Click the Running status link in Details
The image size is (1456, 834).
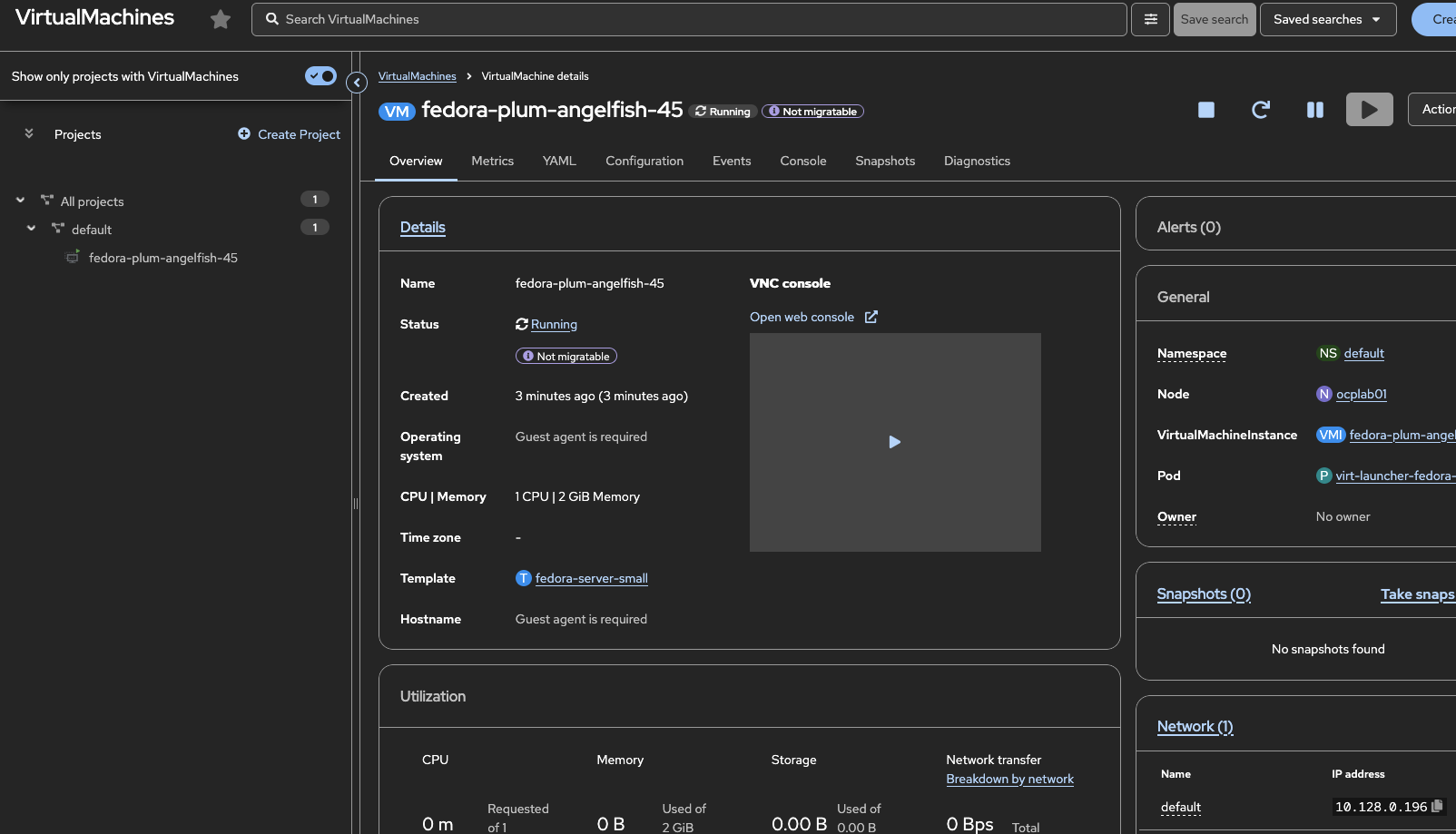point(554,324)
